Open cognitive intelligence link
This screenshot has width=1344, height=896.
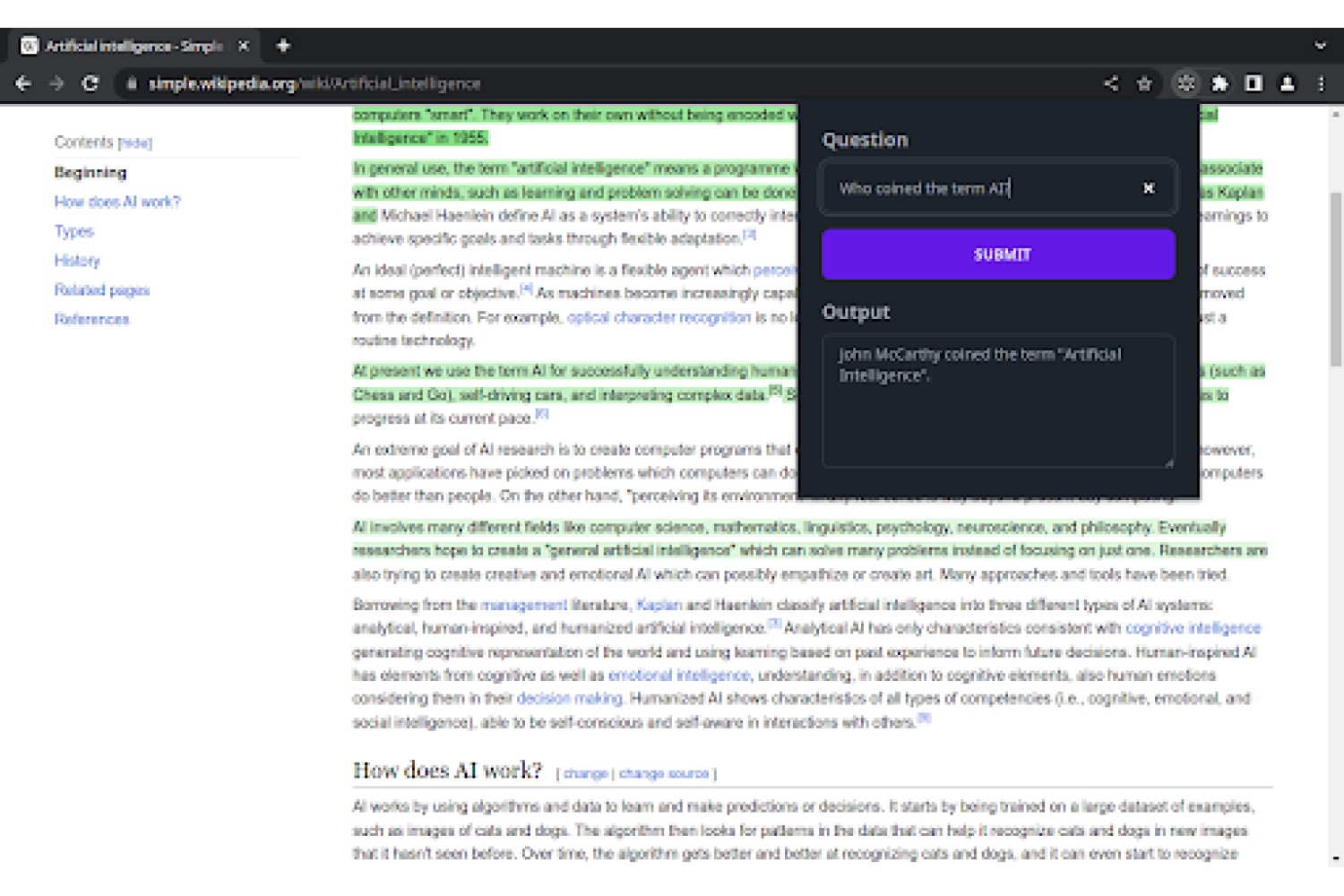[1193, 628]
